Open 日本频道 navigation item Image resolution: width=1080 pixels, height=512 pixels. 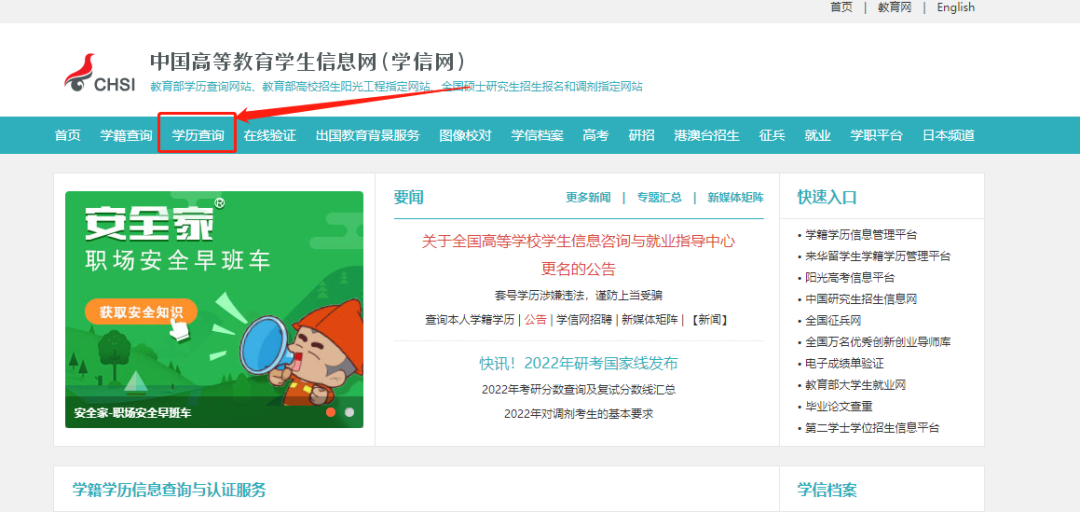tap(948, 135)
